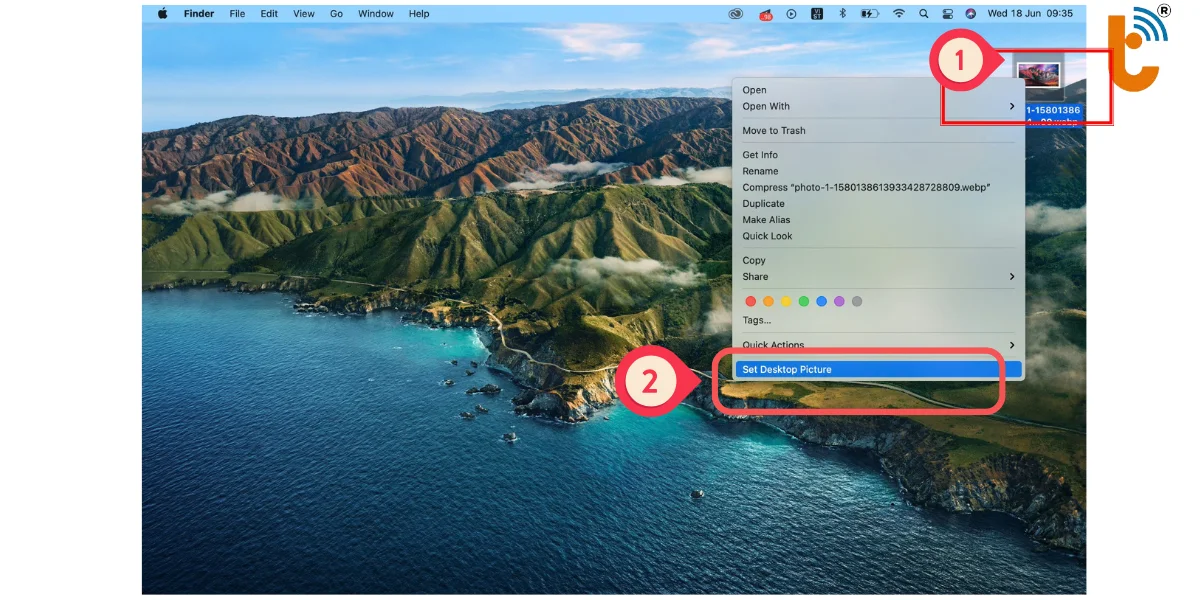
Task: Open Control Center from menu bar
Action: pos(947,14)
